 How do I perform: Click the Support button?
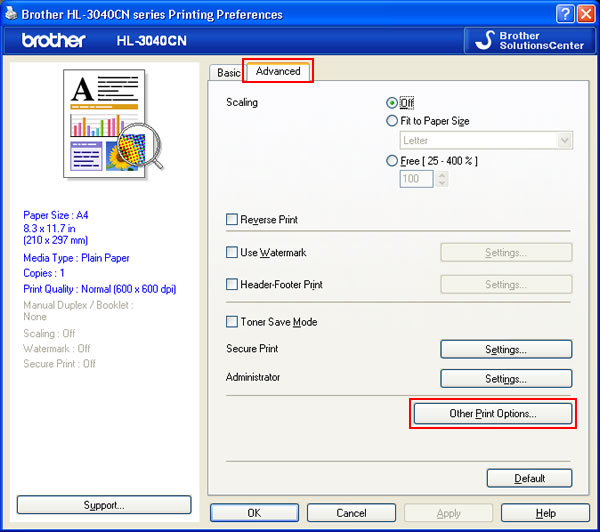(x=104, y=505)
